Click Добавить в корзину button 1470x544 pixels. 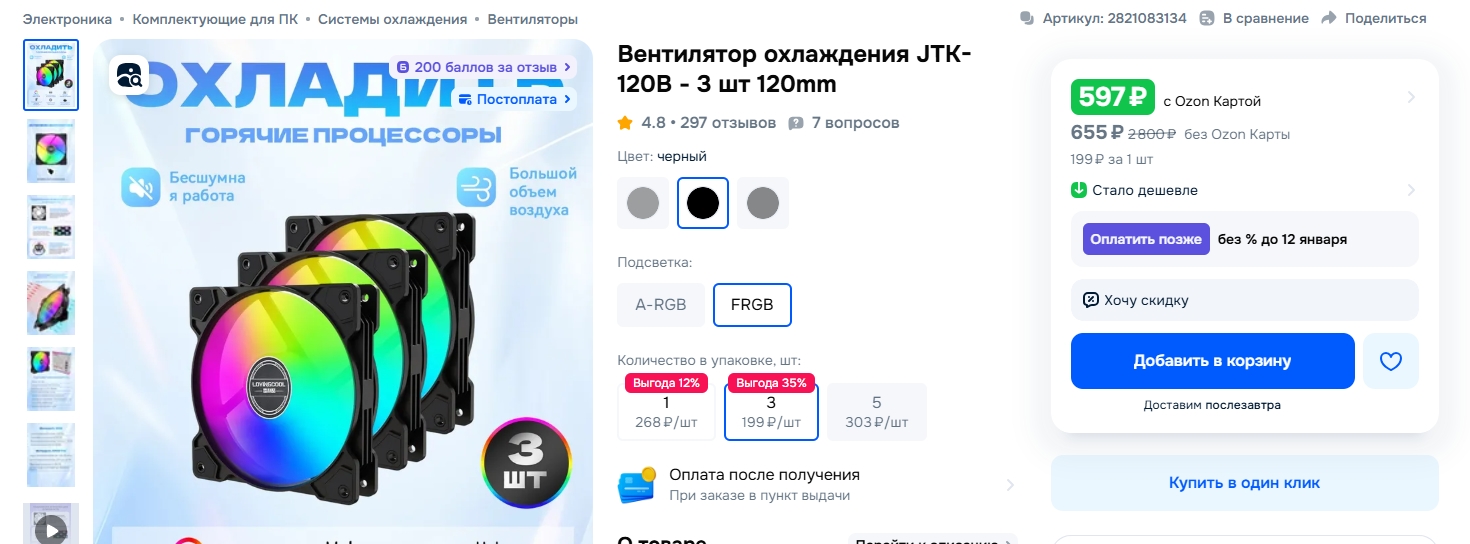(1212, 361)
